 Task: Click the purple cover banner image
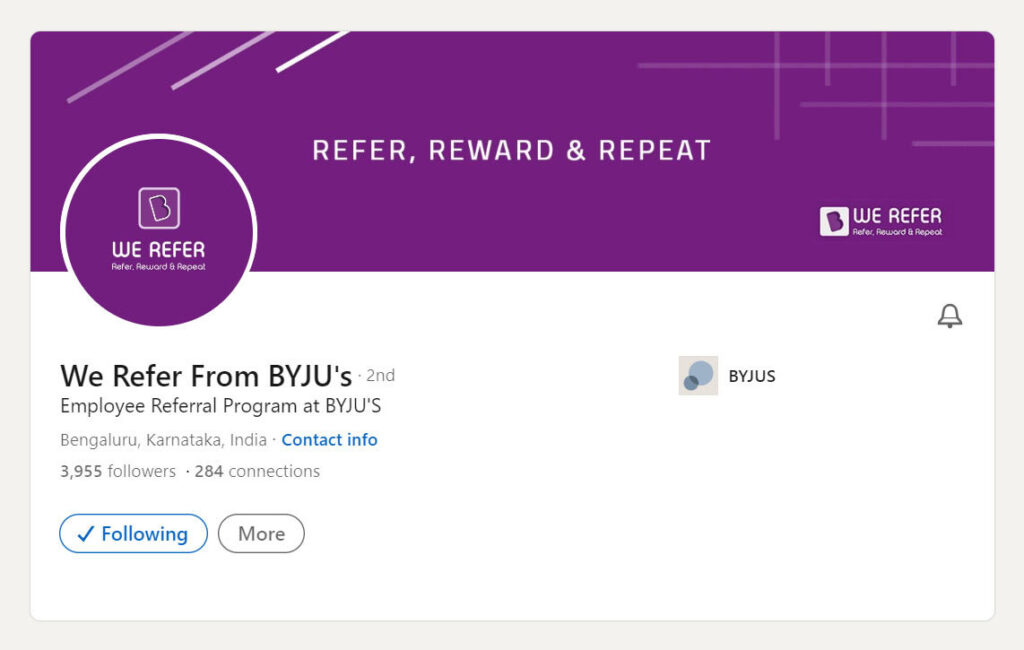click(512, 152)
